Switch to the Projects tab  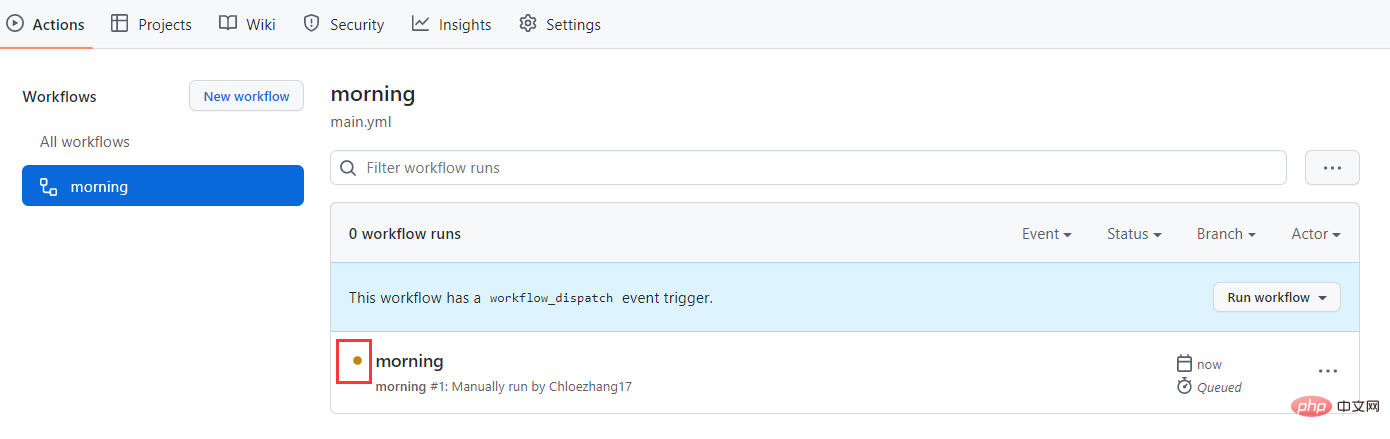[151, 24]
